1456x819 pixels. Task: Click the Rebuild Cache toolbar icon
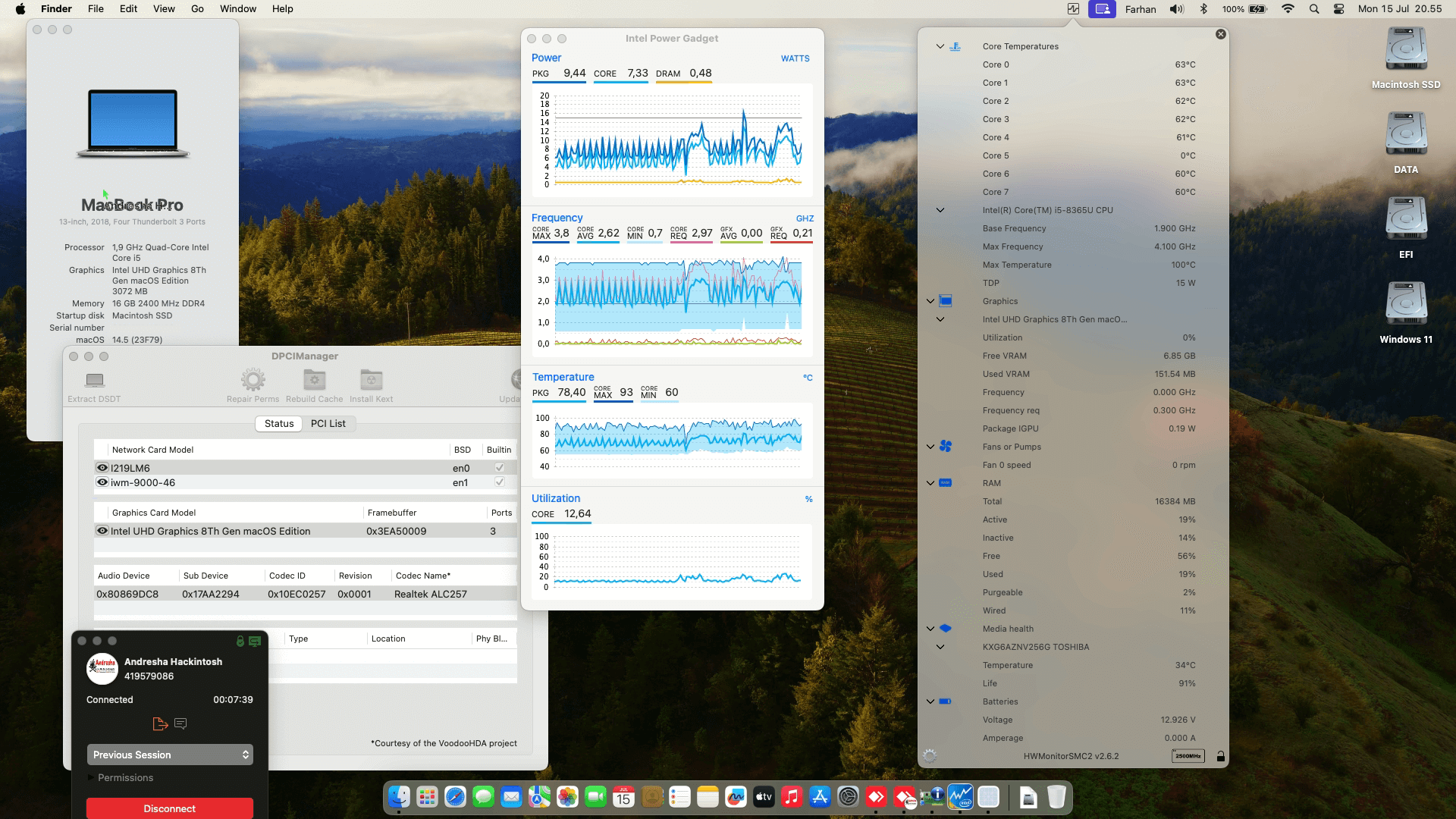[315, 380]
